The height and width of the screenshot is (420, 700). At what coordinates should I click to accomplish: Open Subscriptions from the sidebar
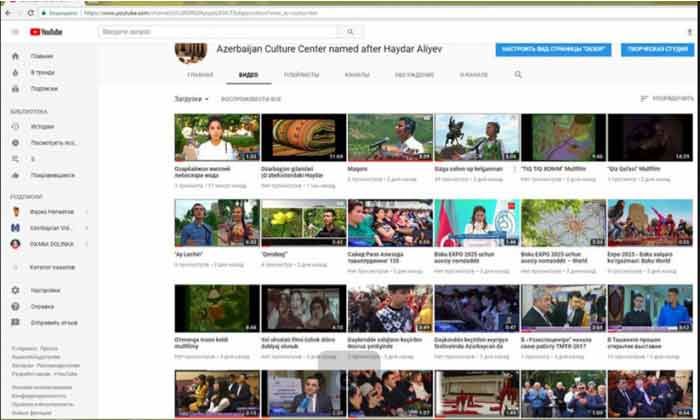(x=15, y=88)
